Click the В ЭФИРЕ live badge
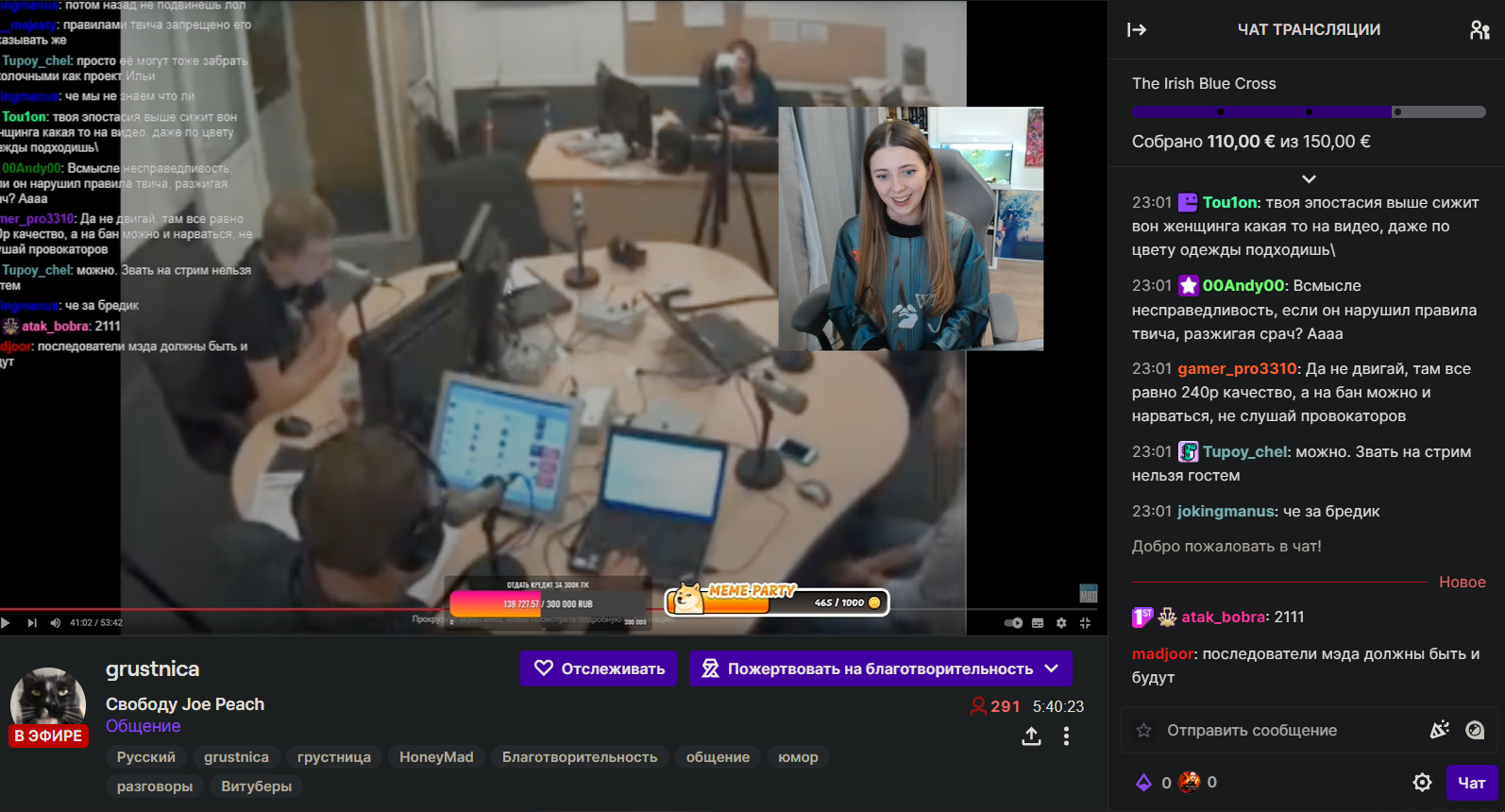The image size is (1505, 812). click(x=48, y=736)
